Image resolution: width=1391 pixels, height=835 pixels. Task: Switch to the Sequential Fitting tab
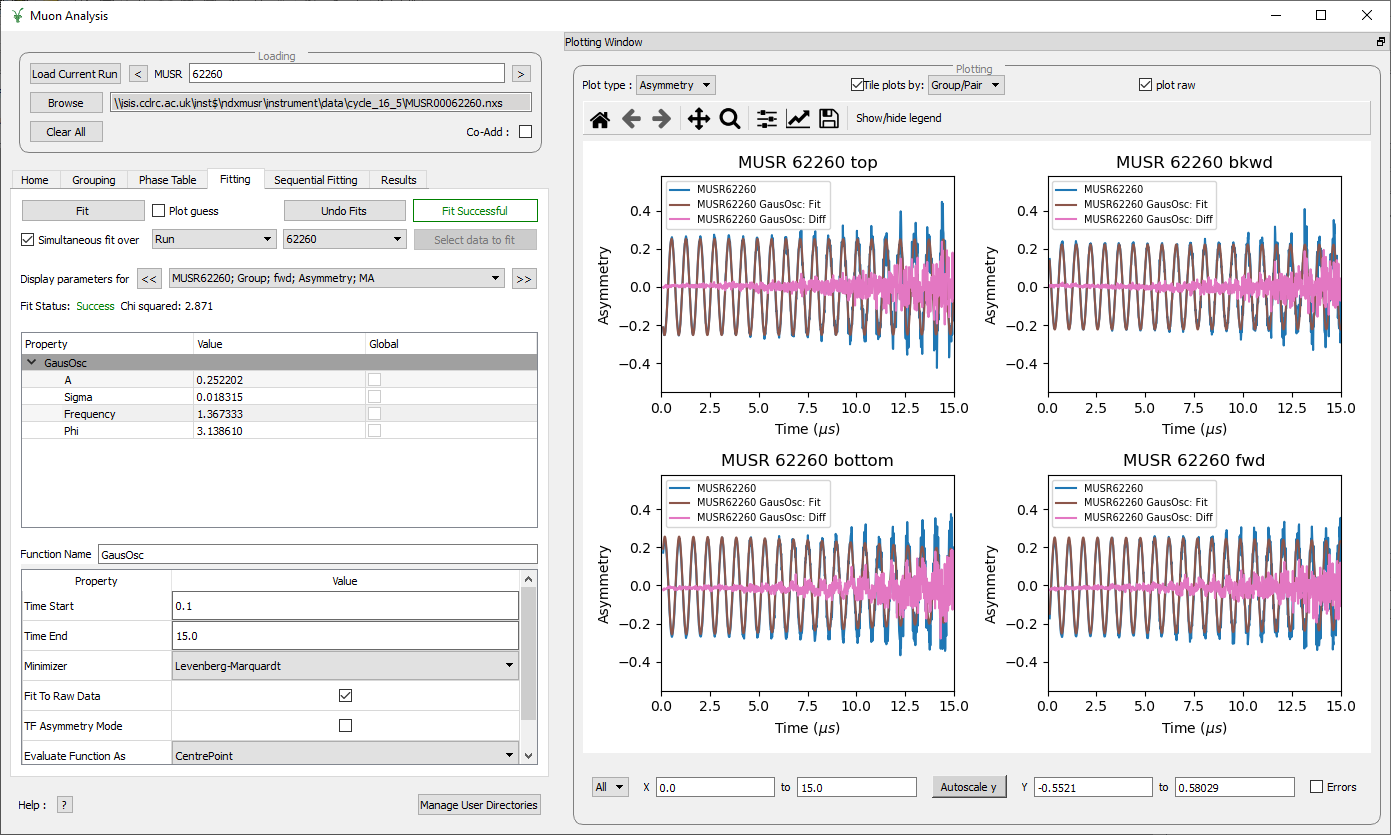pyautogui.click(x=315, y=180)
